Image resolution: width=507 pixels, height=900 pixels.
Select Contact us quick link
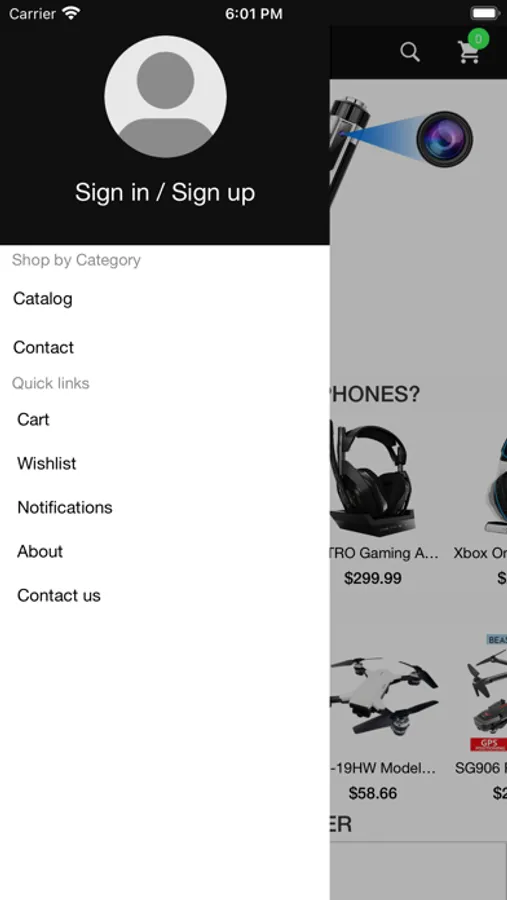(59, 596)
